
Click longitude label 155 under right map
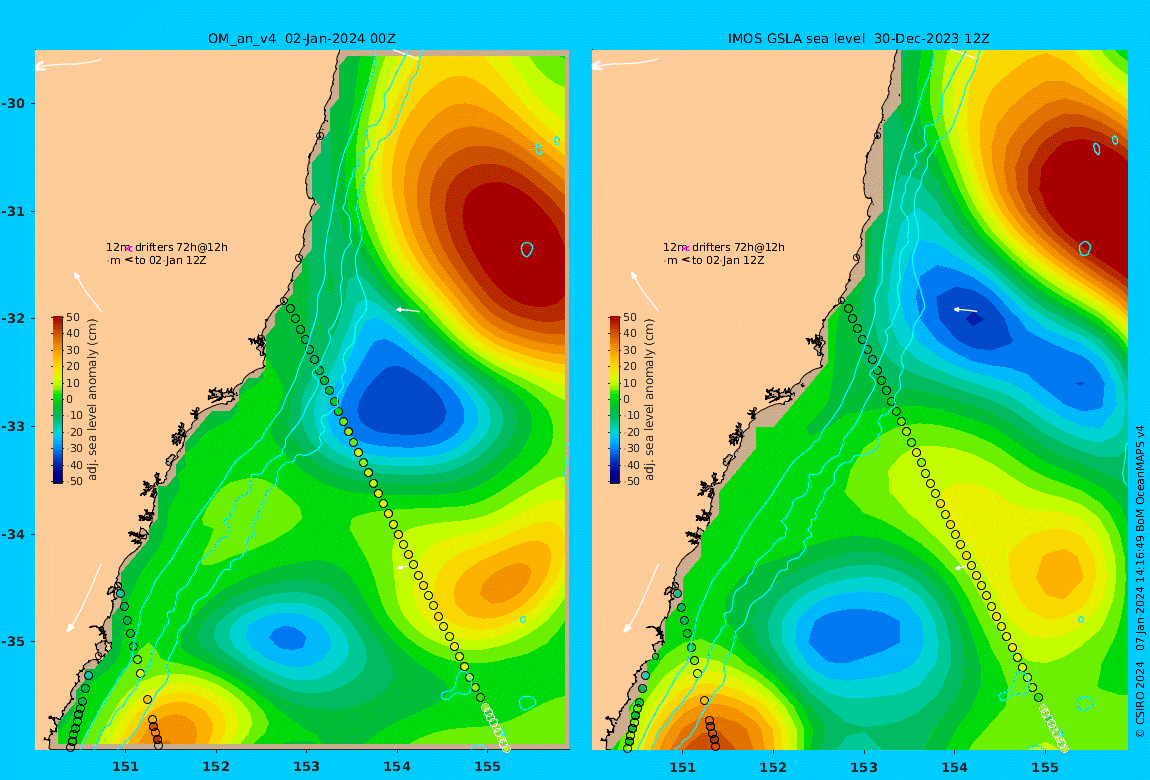coord(1045,767)
